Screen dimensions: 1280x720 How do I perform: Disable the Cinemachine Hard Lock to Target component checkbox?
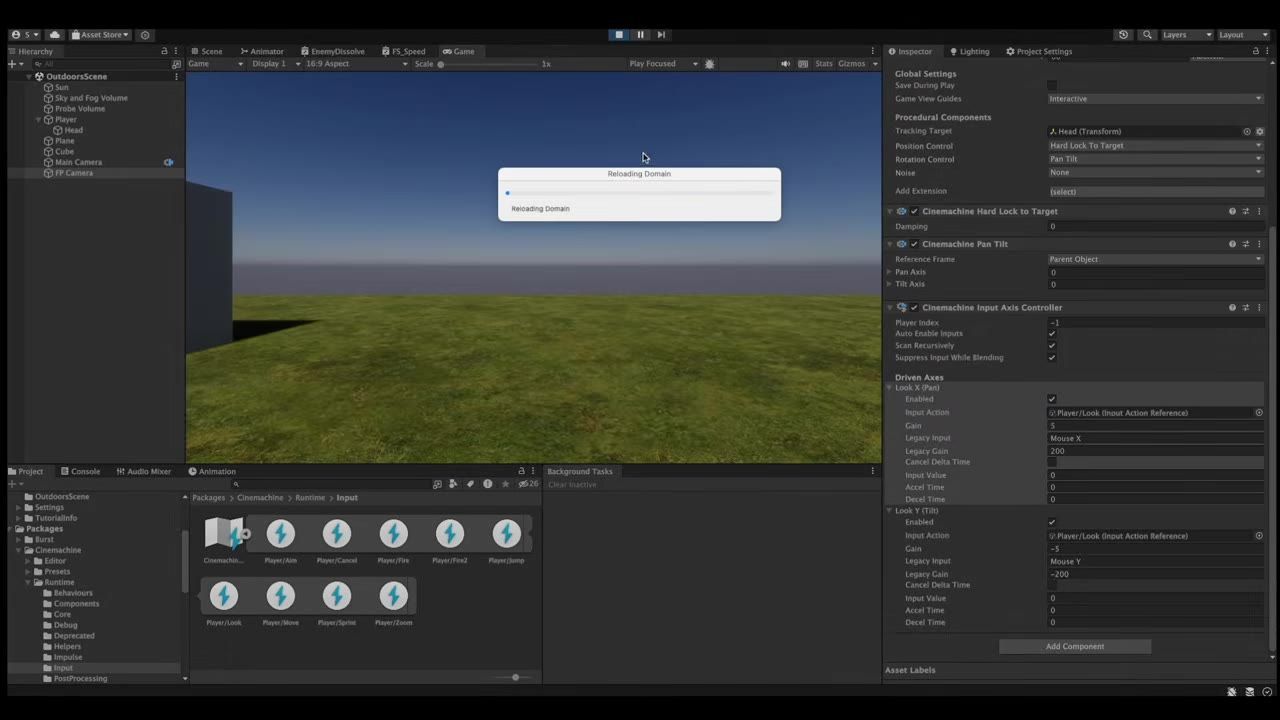(x=914, y=212)
